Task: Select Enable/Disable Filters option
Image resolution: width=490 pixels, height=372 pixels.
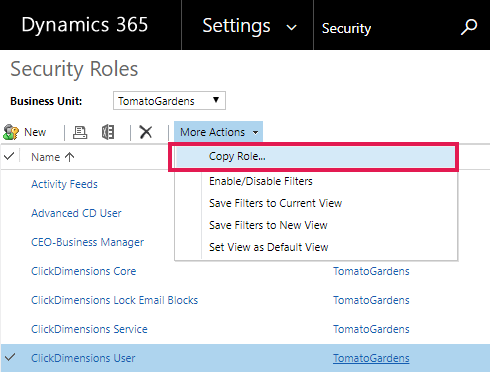Action: (x=261, y=181)
